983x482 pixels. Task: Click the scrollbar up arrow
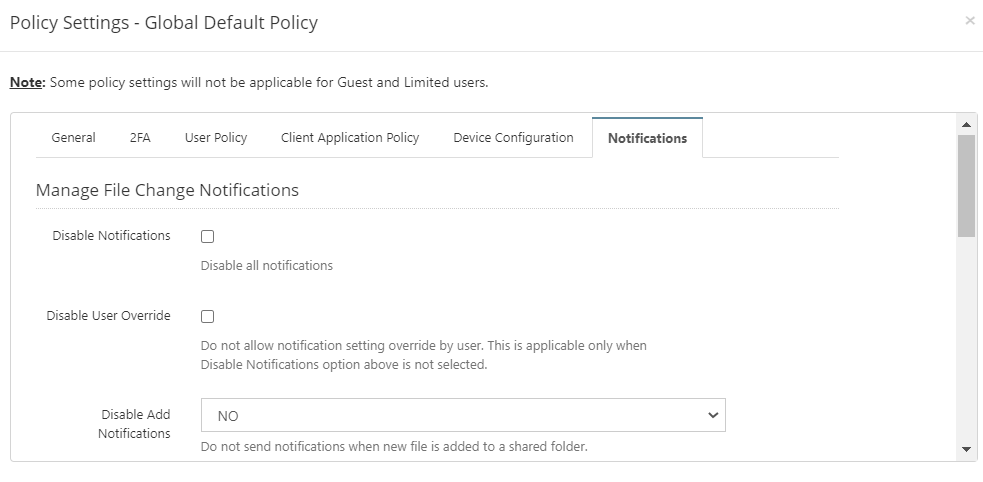click(x=966, y=124)
